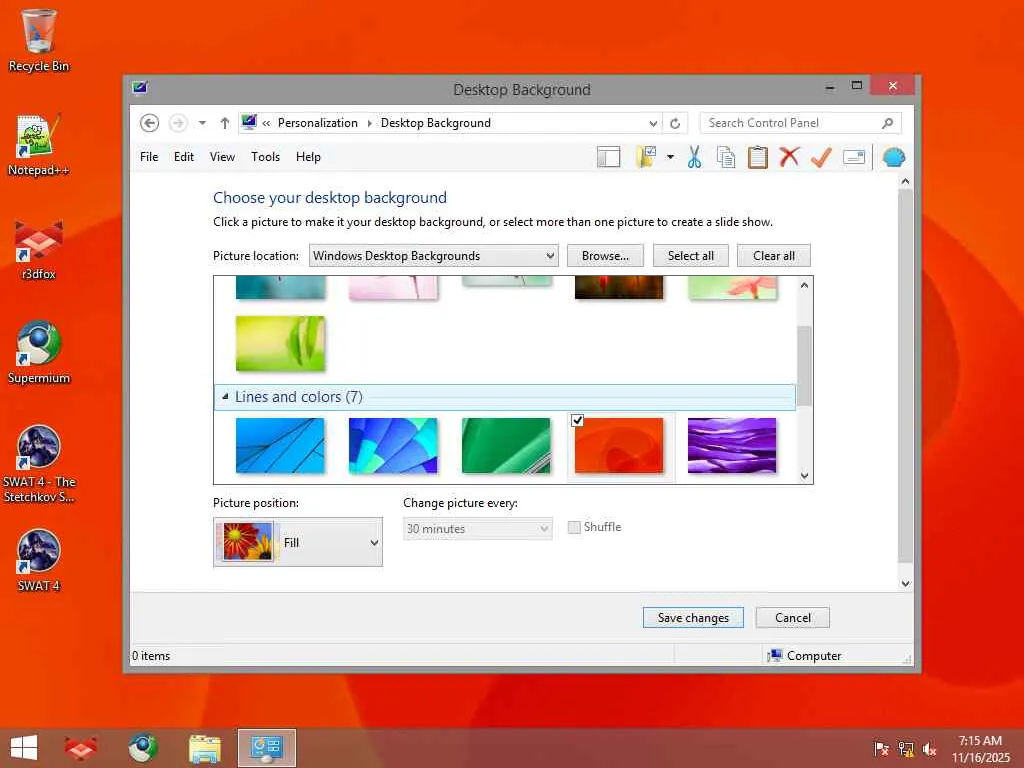This screenshot has width=1024, height=768.
Task: Open the Edit menu
Action: click(x=184, y=157)
